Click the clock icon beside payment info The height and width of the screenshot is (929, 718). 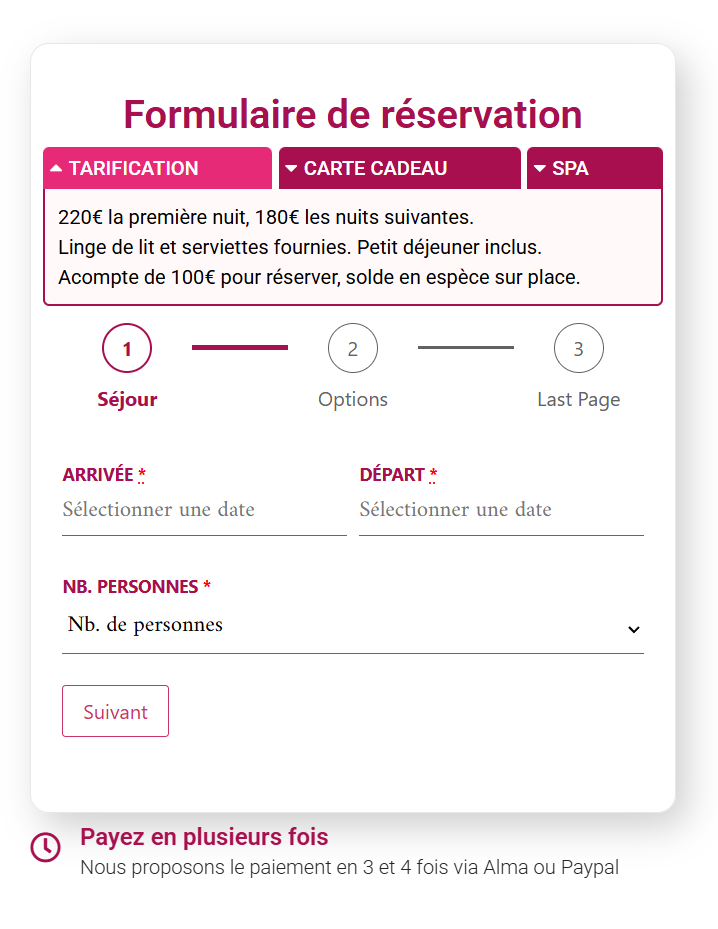46,847
